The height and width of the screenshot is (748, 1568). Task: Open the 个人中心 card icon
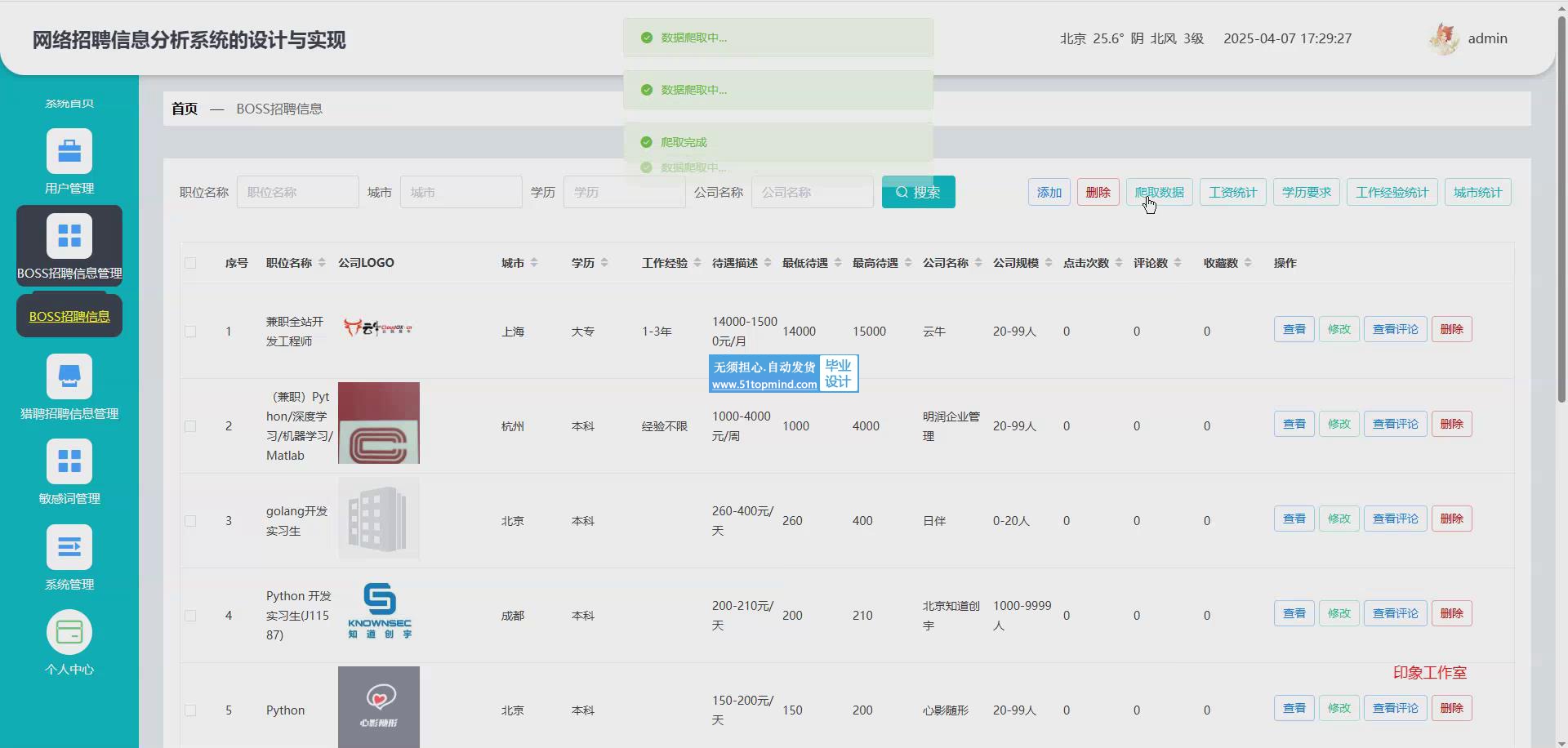coord(69,632)
